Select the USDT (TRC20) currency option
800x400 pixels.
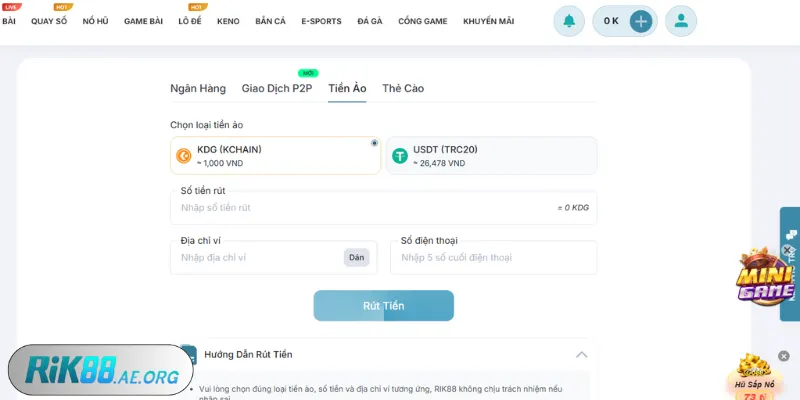click(491, 156)
